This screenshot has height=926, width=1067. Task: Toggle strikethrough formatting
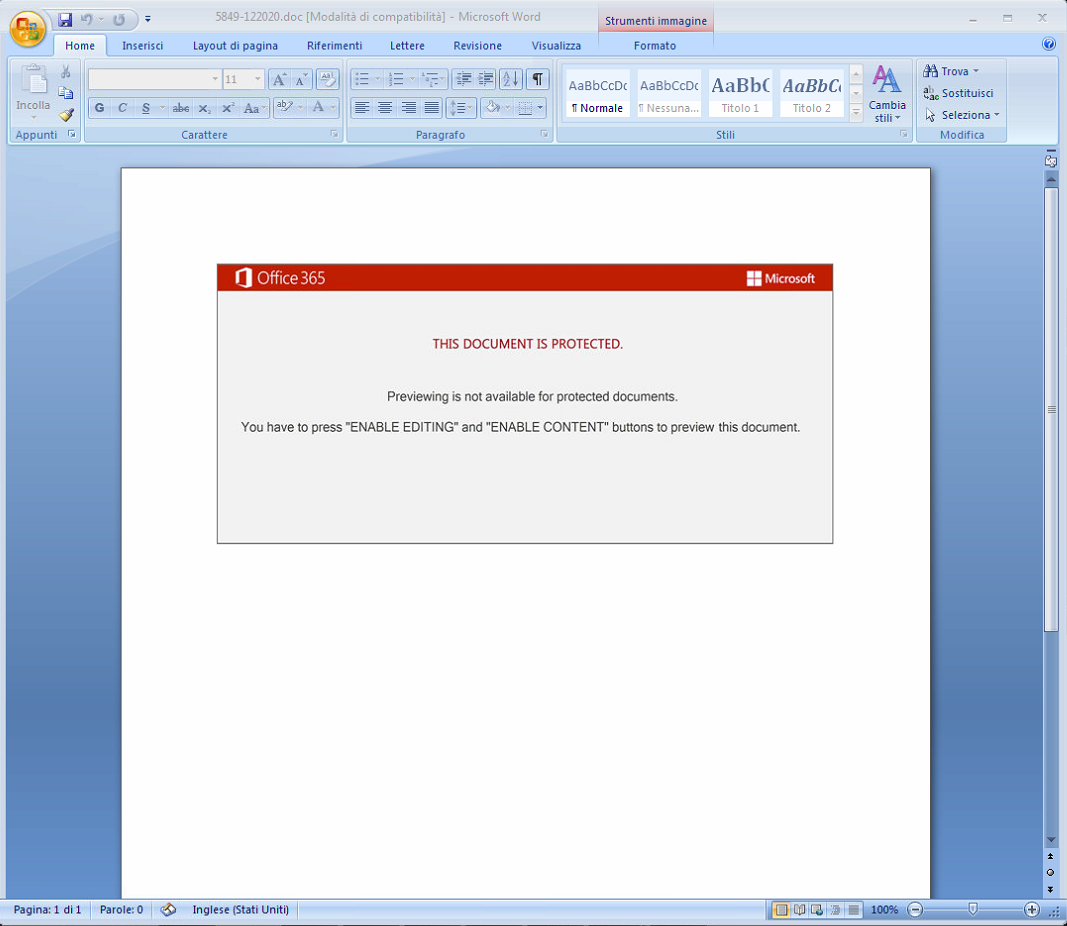point(181,108)
